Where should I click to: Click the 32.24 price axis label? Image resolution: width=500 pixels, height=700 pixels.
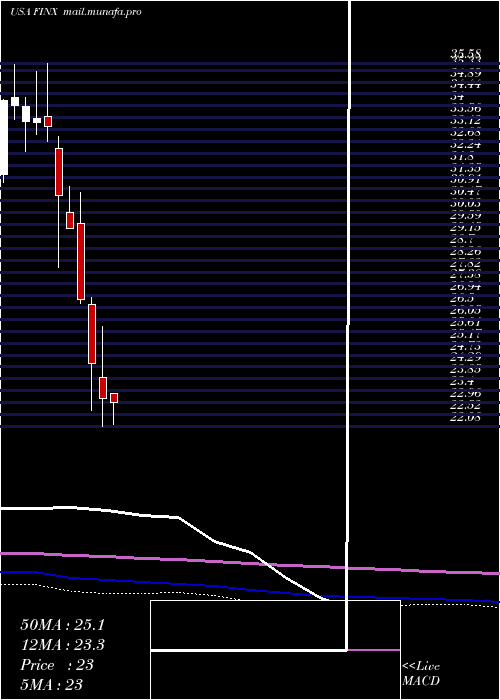click(x=465, y=144)
